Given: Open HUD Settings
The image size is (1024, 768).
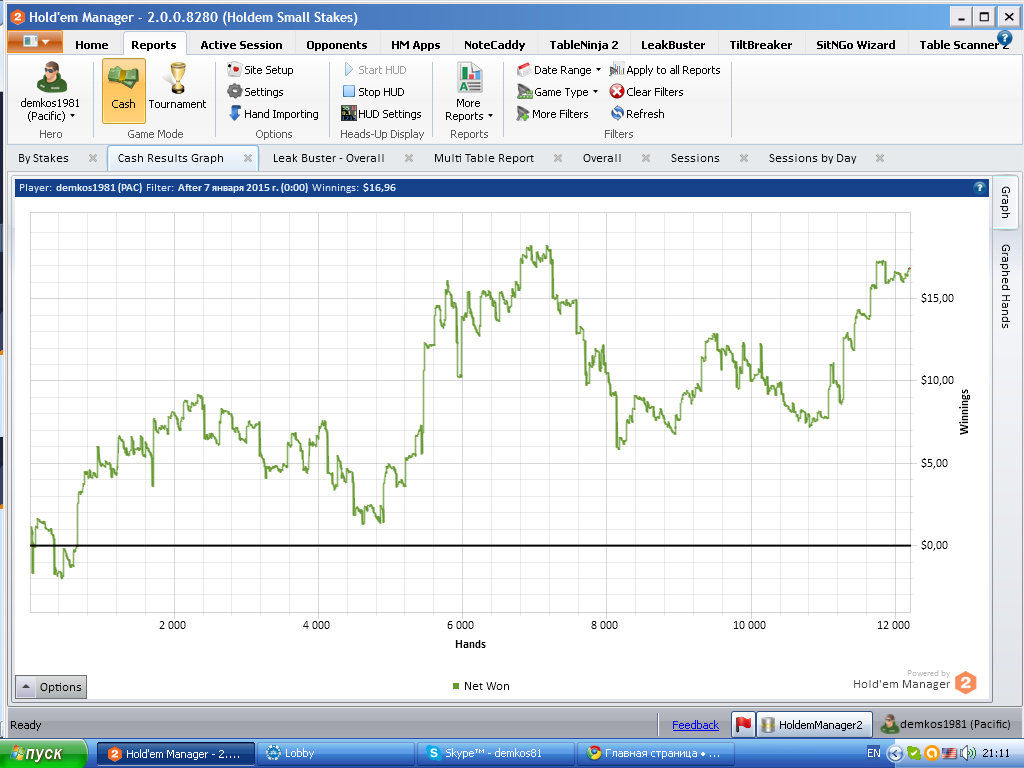Looking at the screenshot, I should pyautogui.click(x=381, y=114).
